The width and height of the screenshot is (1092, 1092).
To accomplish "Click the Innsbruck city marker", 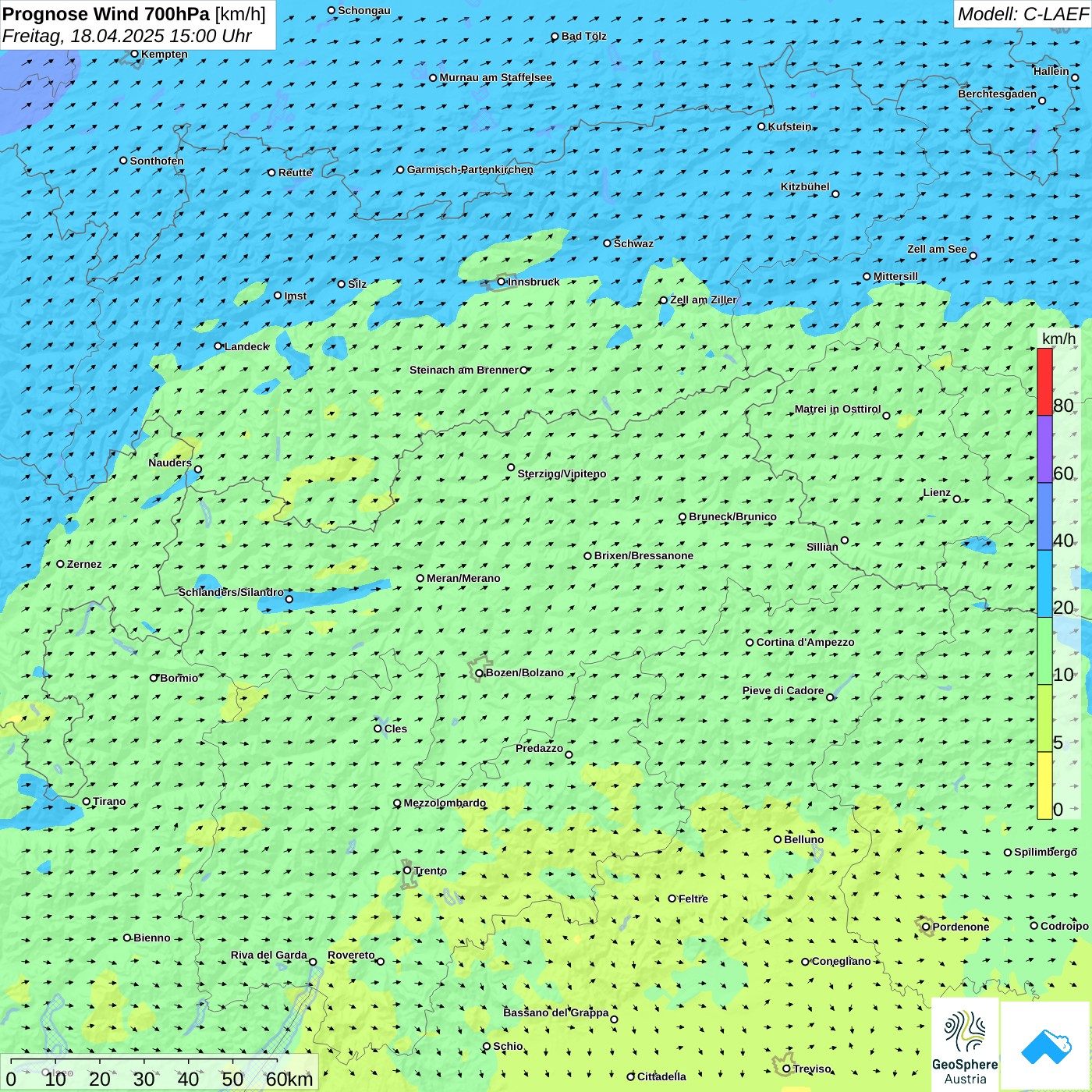I will (501, 282).
